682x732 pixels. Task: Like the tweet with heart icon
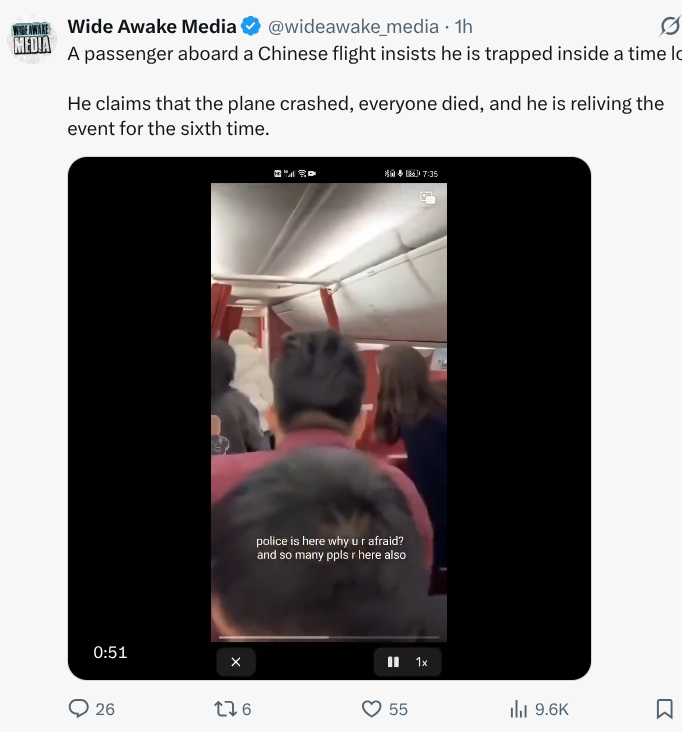coord(385,709)
